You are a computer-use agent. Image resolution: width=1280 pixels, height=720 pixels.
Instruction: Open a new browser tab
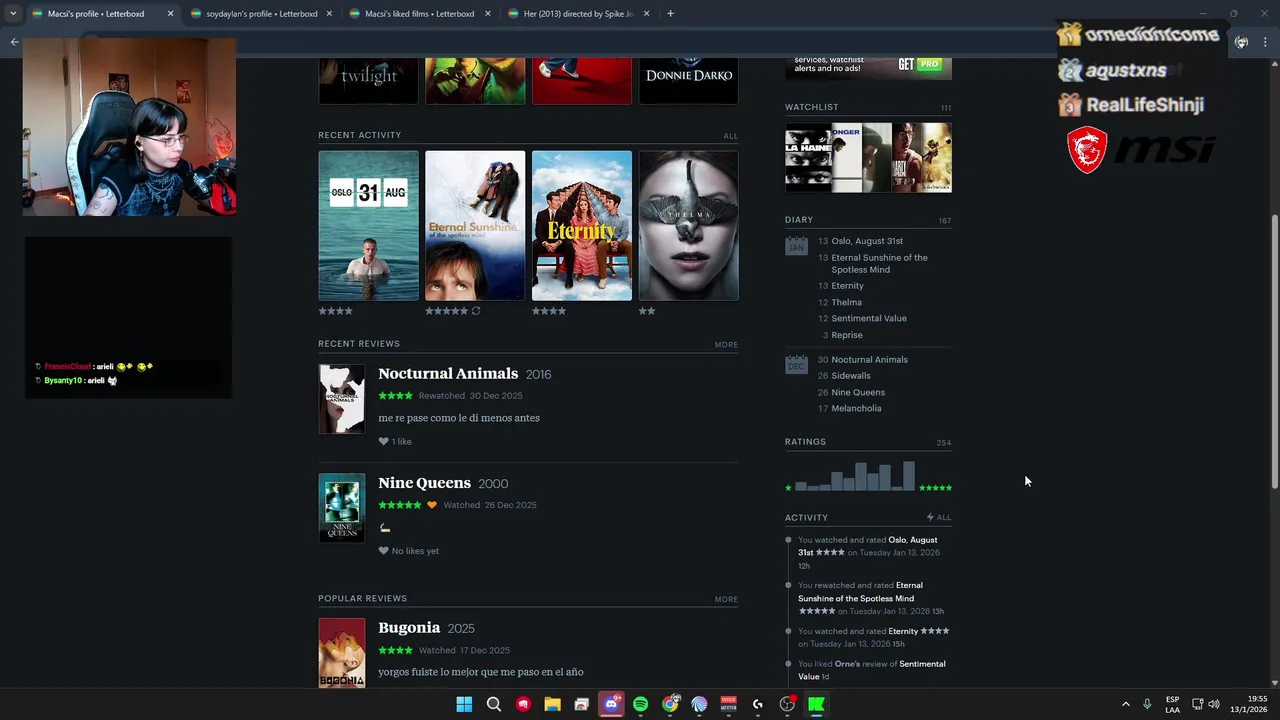coord(670,14)
